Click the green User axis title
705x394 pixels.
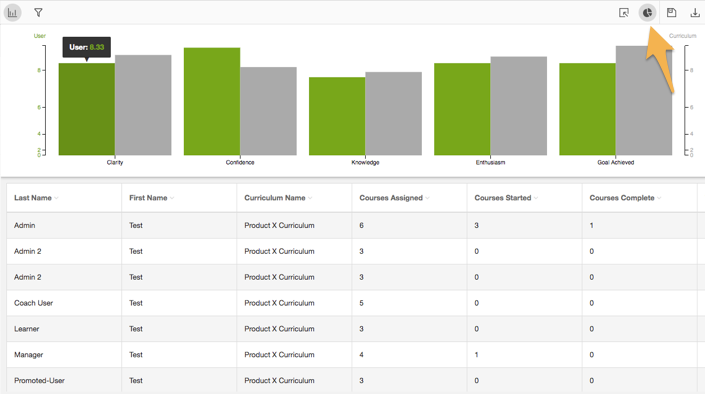(40, 36)
